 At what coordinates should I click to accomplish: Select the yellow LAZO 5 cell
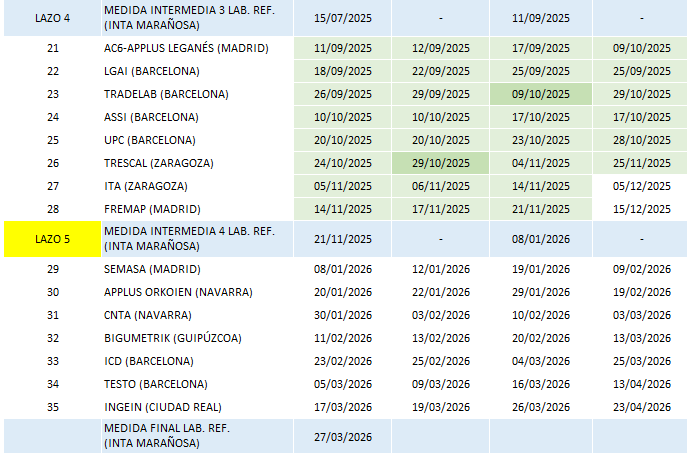click(52, 240)
